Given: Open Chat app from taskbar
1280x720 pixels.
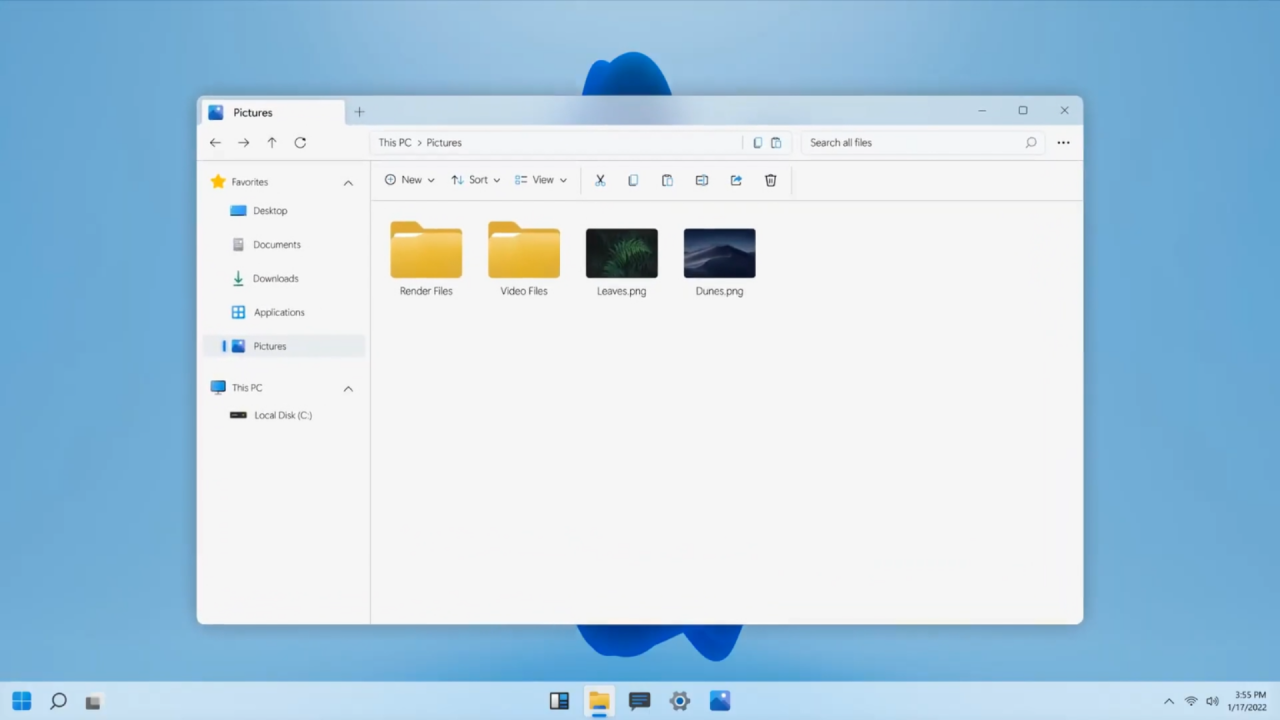Looking at the screenshot, I should pos(640,701).
